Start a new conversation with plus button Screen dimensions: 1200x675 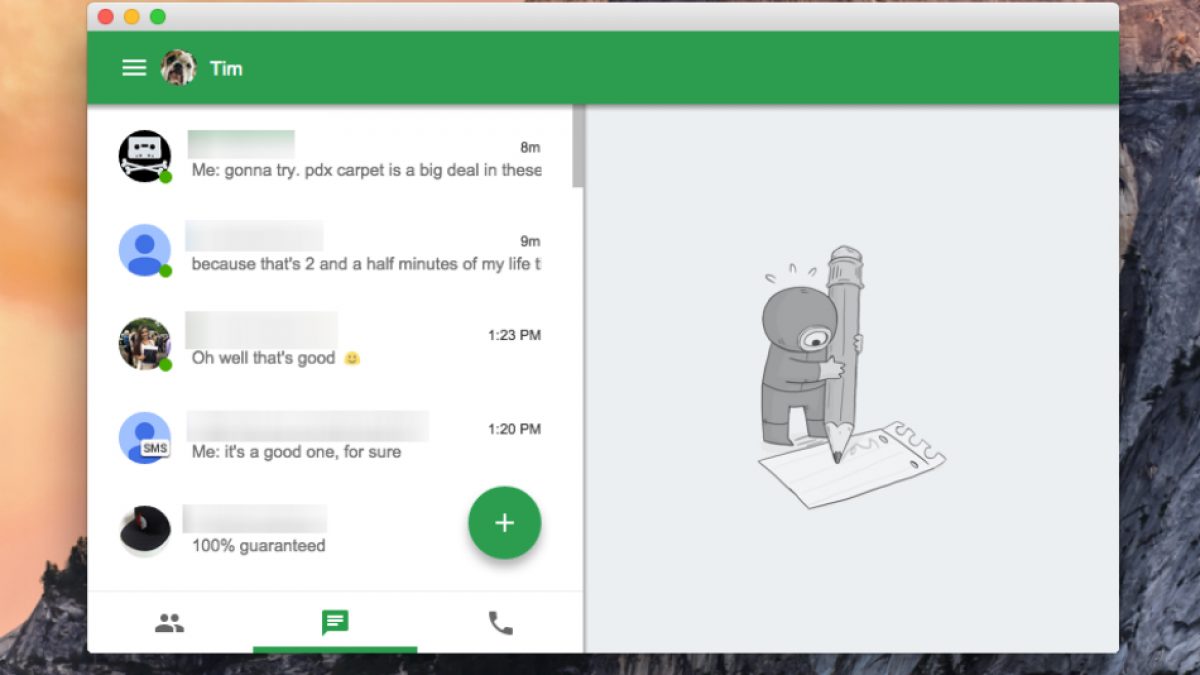click(x=504, y=523)
